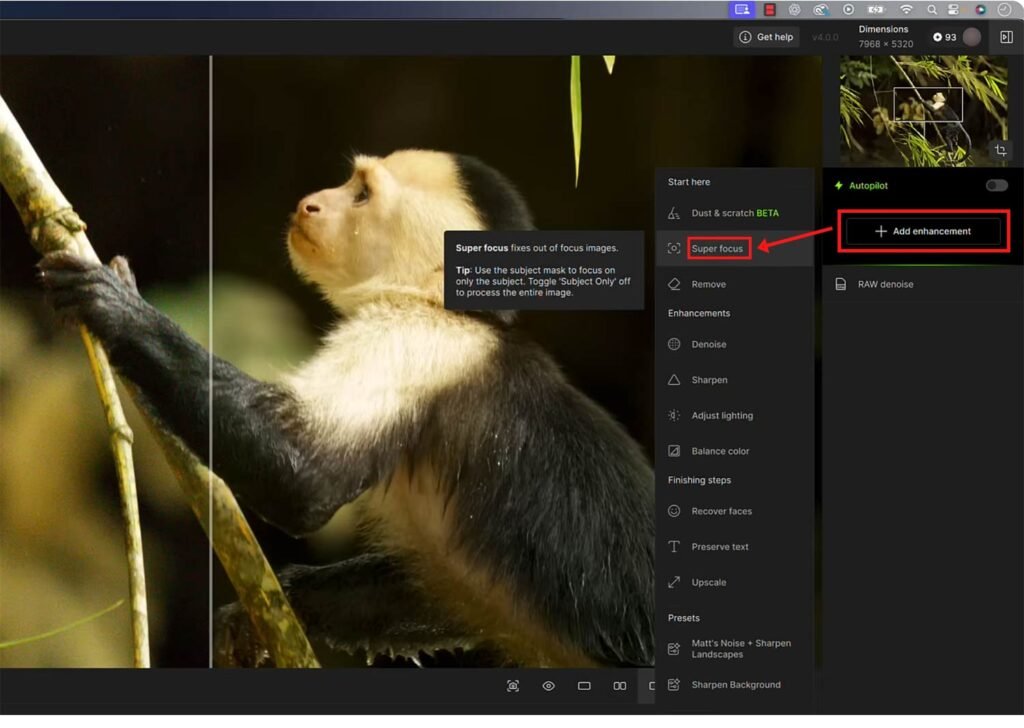Toggle the eye preview visibility icon
This screenshot has height=728, width=1024.
(548, 686)
